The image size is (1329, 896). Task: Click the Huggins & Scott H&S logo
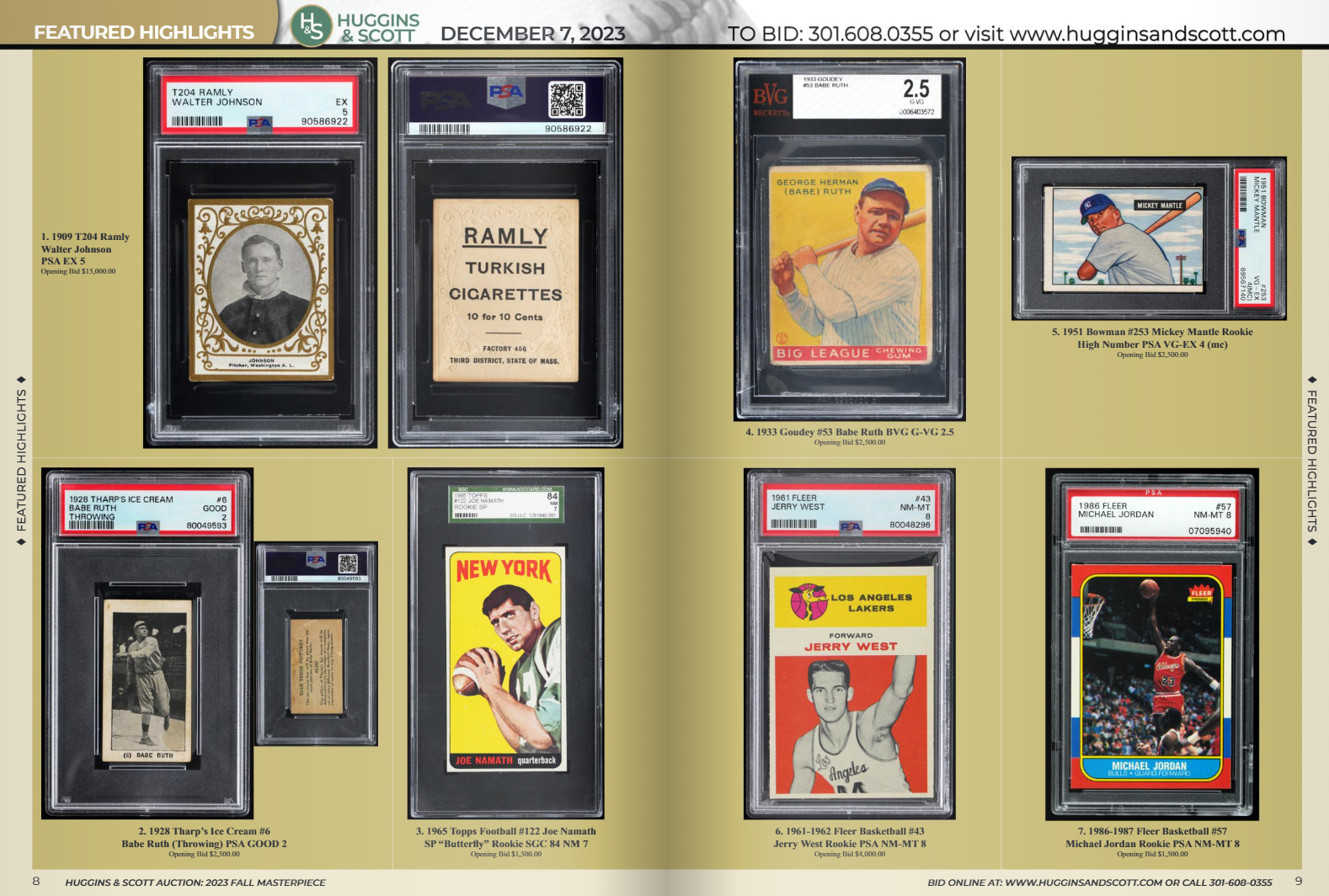[311, 25]
